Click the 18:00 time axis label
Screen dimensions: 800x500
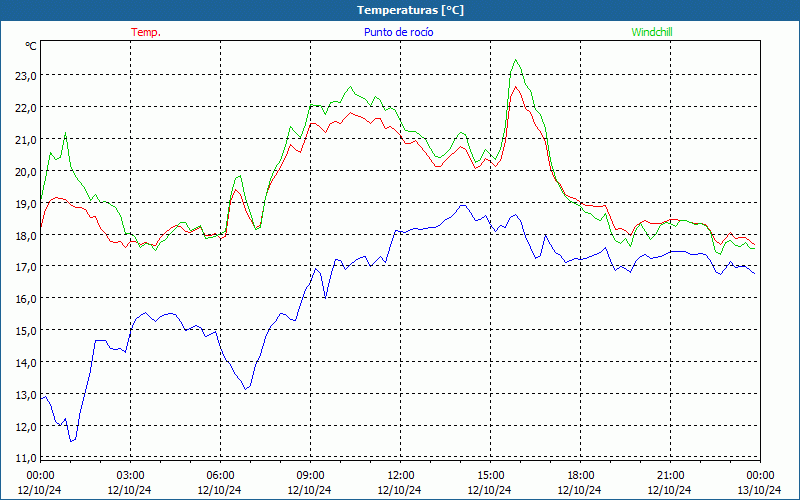580,475
